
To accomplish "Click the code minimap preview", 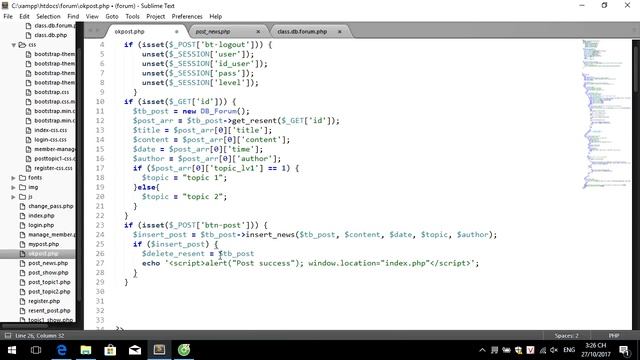I will pos(606,114).
